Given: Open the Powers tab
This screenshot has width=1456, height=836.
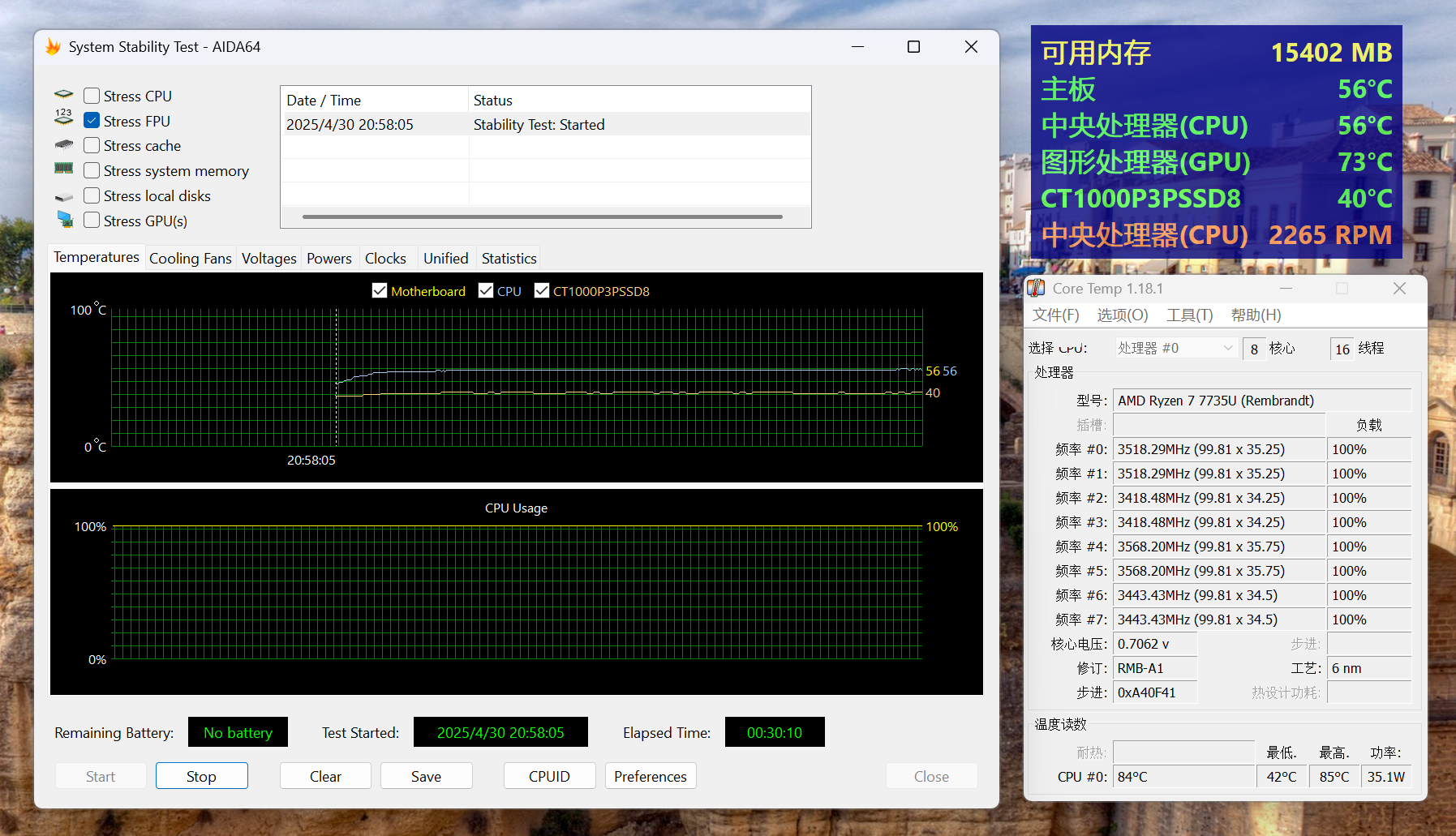Looking at the screenshot, I should click(x=329, y=259).
